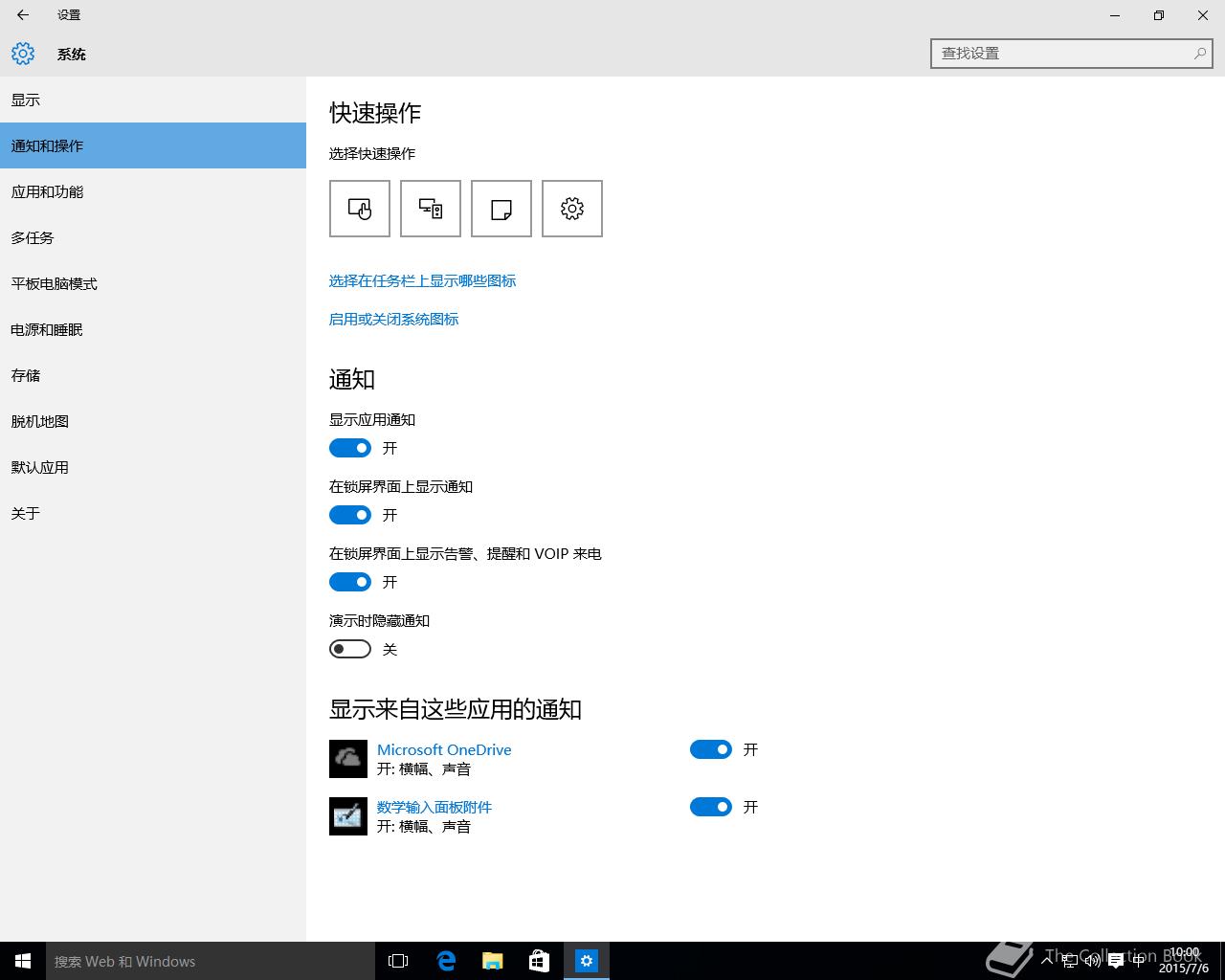Select 通知和操作 in the sidebar
This screenshot has height=980, width=1225.
coord(153,145)
